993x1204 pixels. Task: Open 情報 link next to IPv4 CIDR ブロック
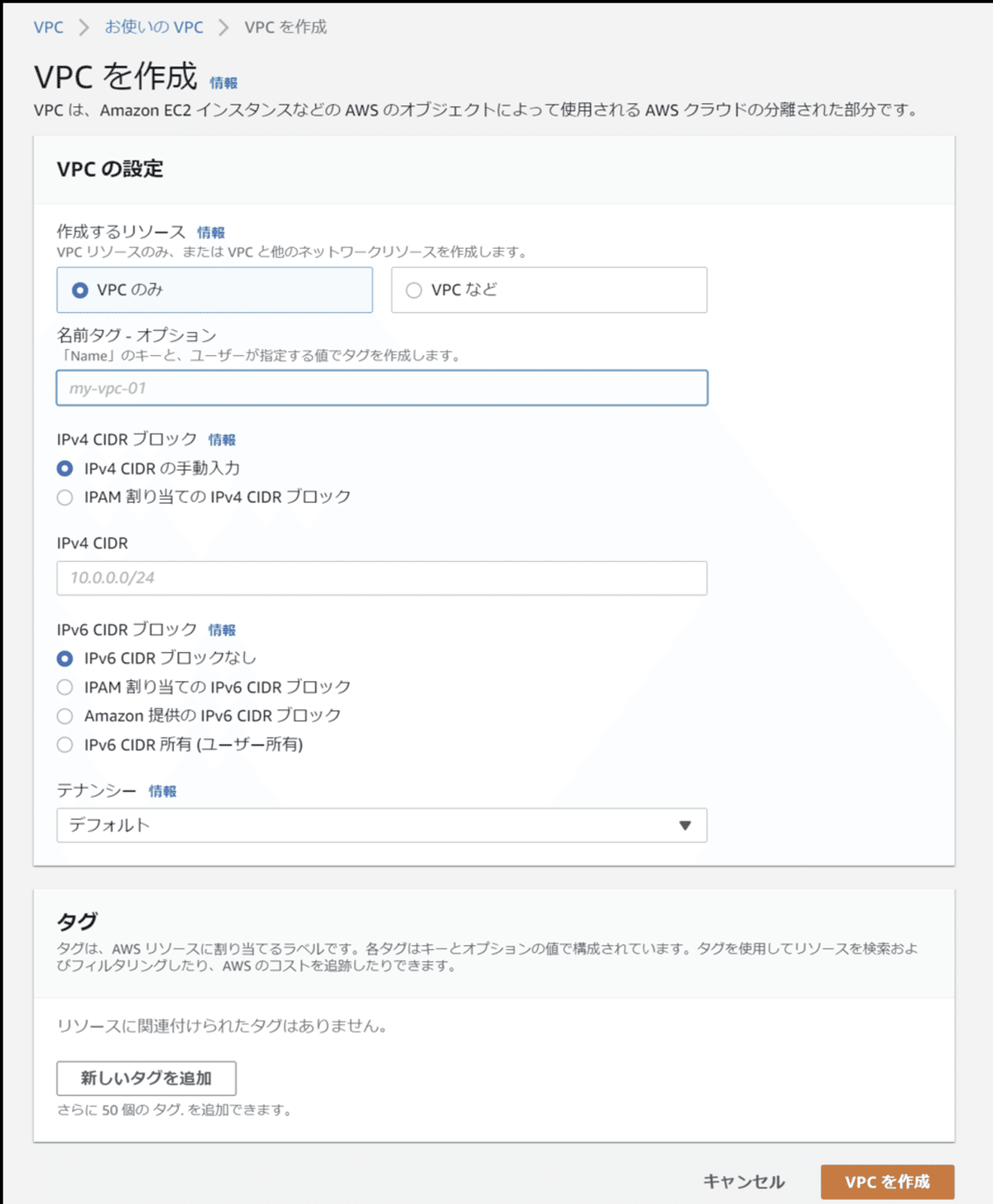[222, 439]
